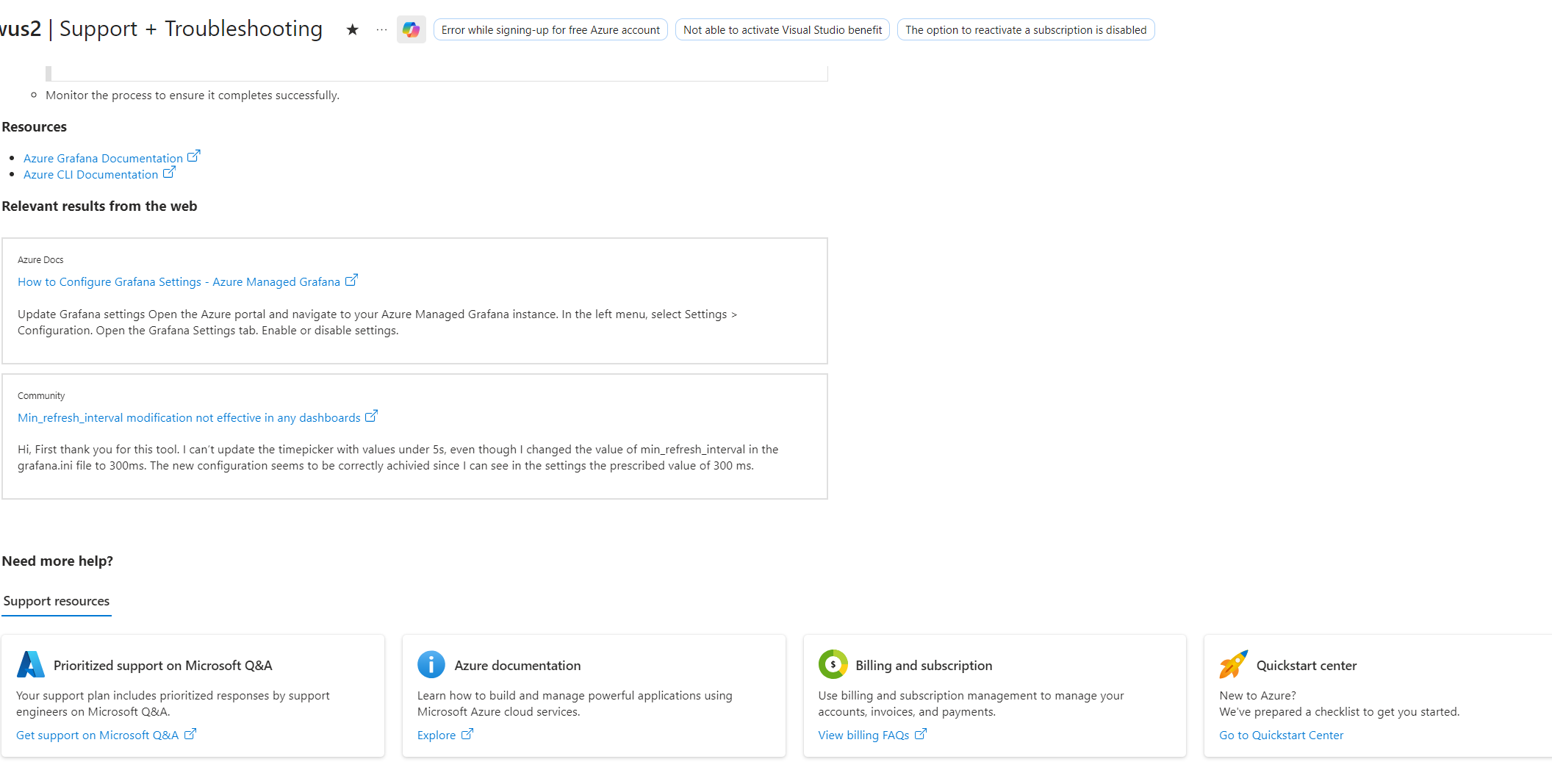
Task: Switch to Support resources tab
Action: 57,601
